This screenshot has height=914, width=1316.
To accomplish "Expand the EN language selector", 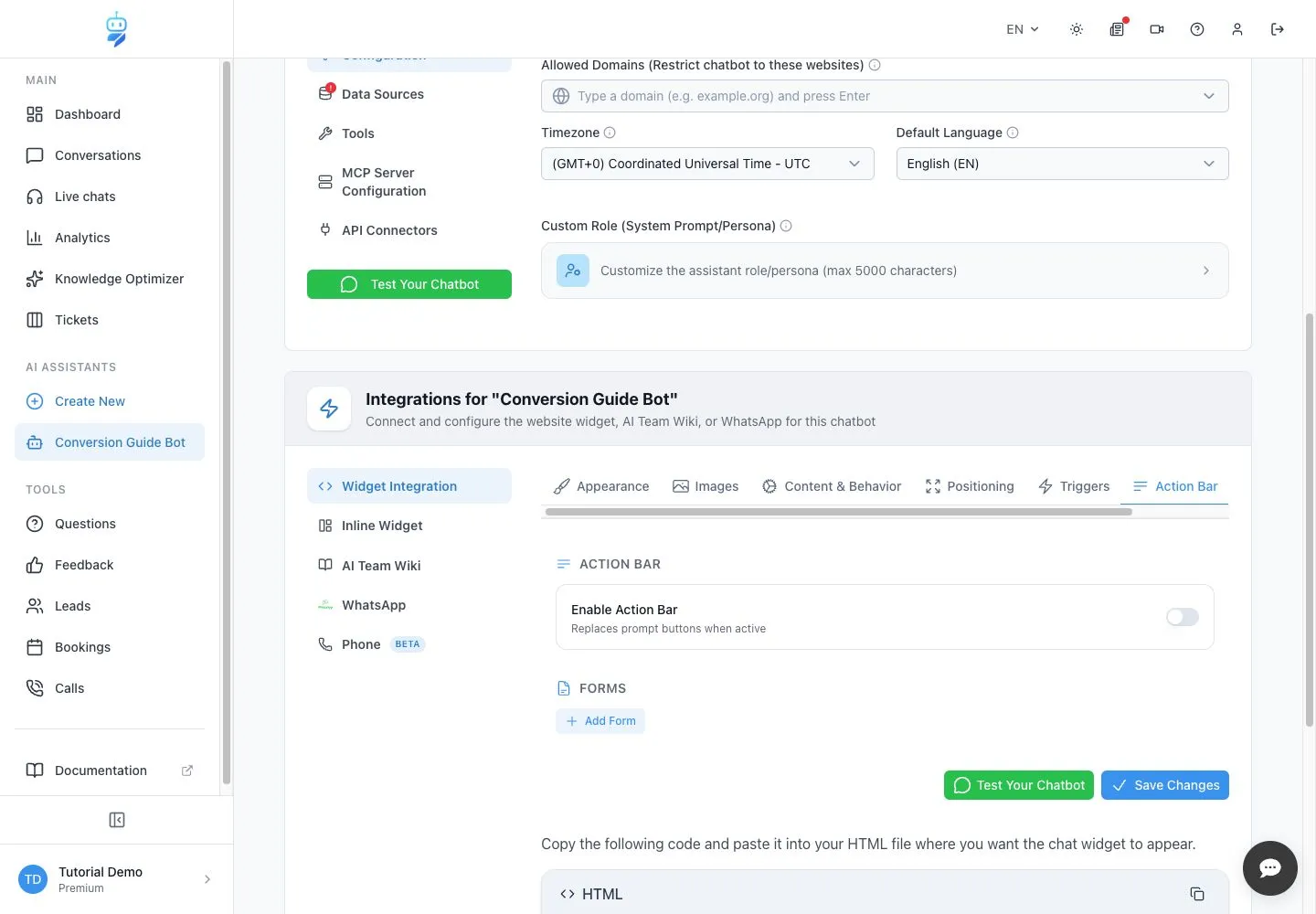I will [1023, 29].
